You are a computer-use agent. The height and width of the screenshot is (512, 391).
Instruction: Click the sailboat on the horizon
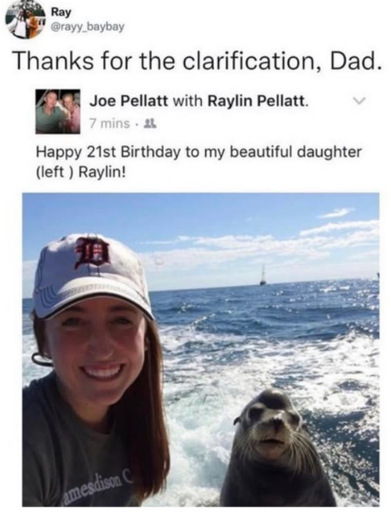(x=263, y=275)
